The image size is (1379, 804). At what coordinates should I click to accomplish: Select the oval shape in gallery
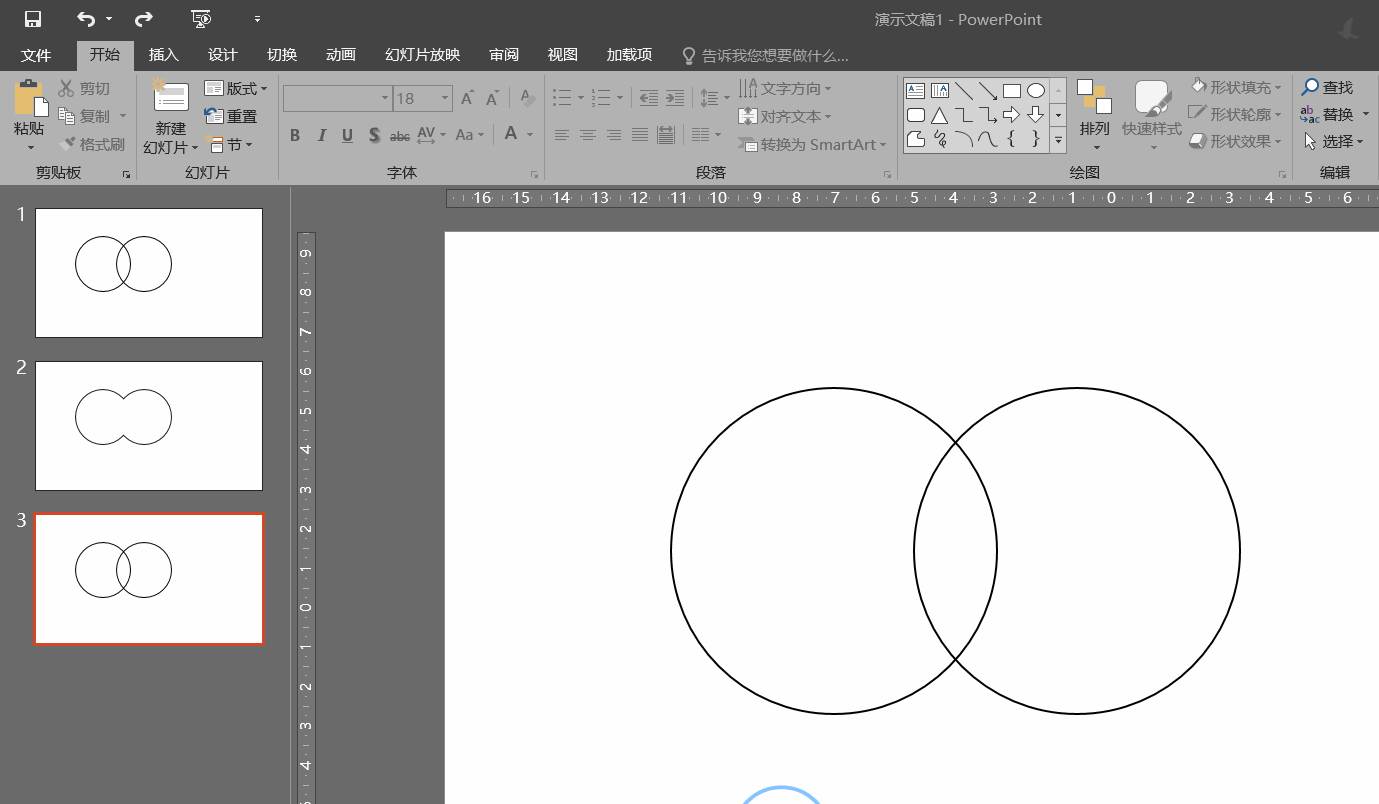[x=1036, y=91]
